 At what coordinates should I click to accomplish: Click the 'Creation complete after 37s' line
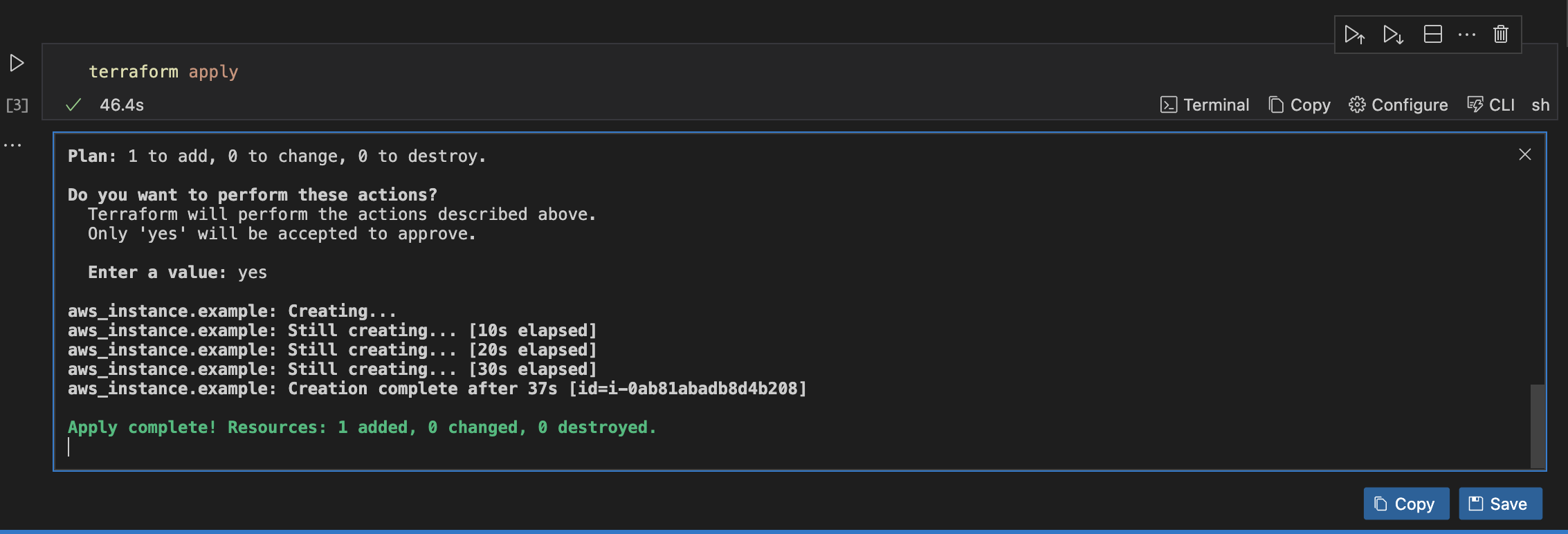click(437, 389)
